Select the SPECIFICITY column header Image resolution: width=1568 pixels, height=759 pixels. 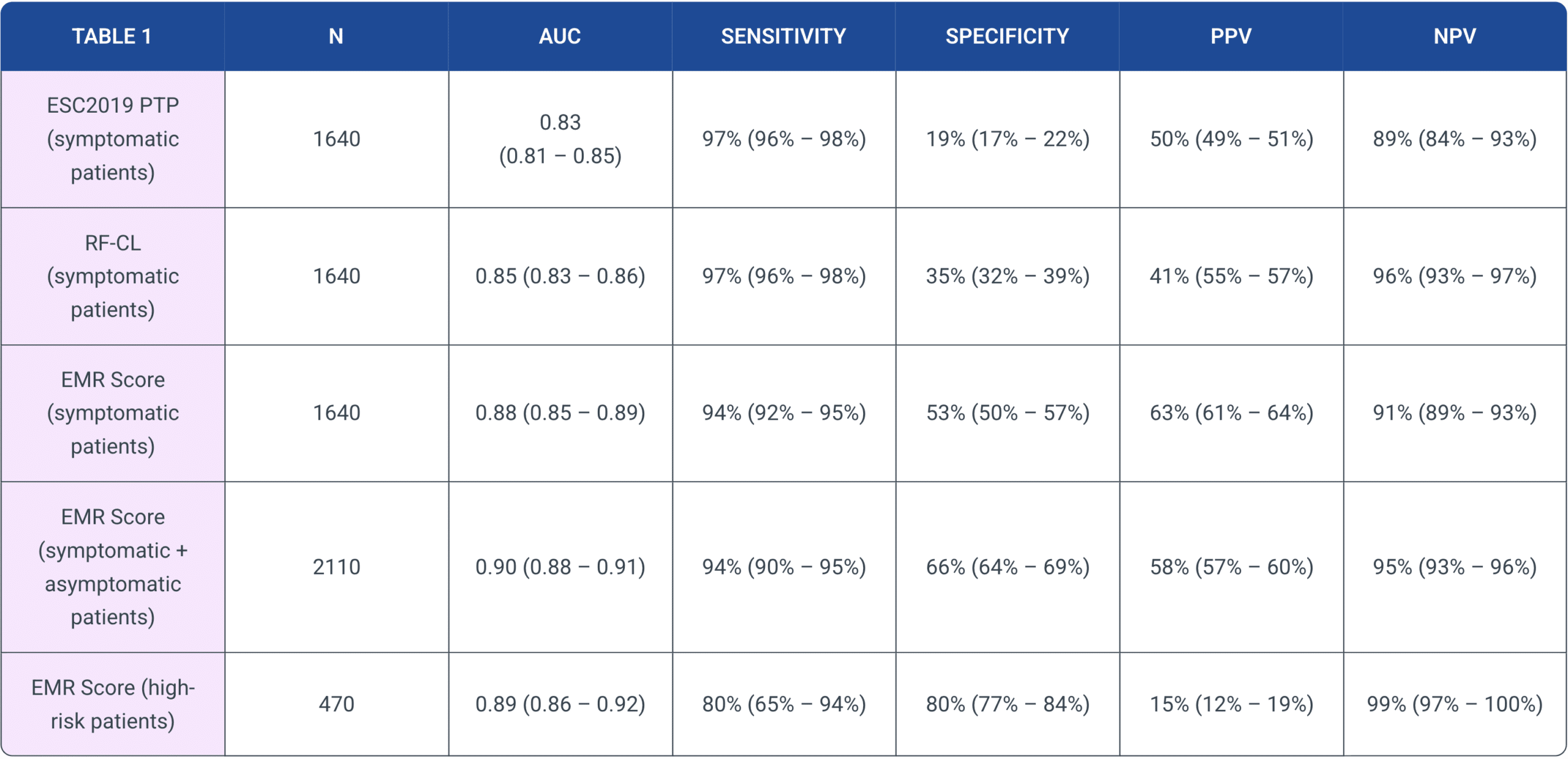pos(1007,36)
